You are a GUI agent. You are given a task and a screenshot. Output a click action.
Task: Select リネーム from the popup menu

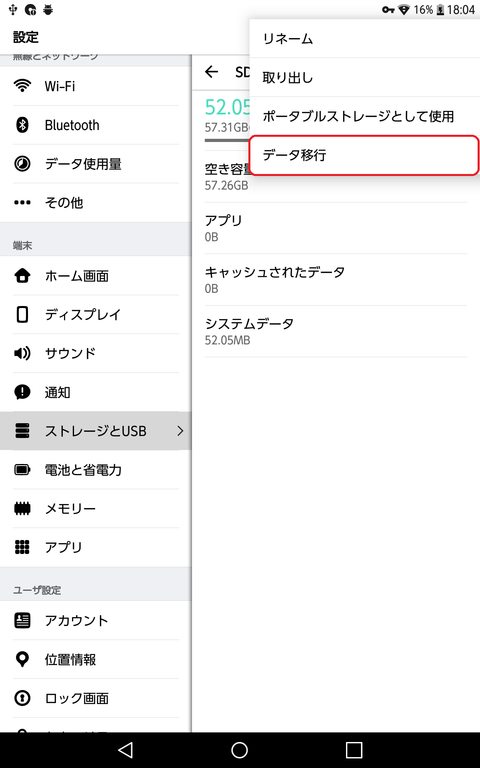click(364, 39)
